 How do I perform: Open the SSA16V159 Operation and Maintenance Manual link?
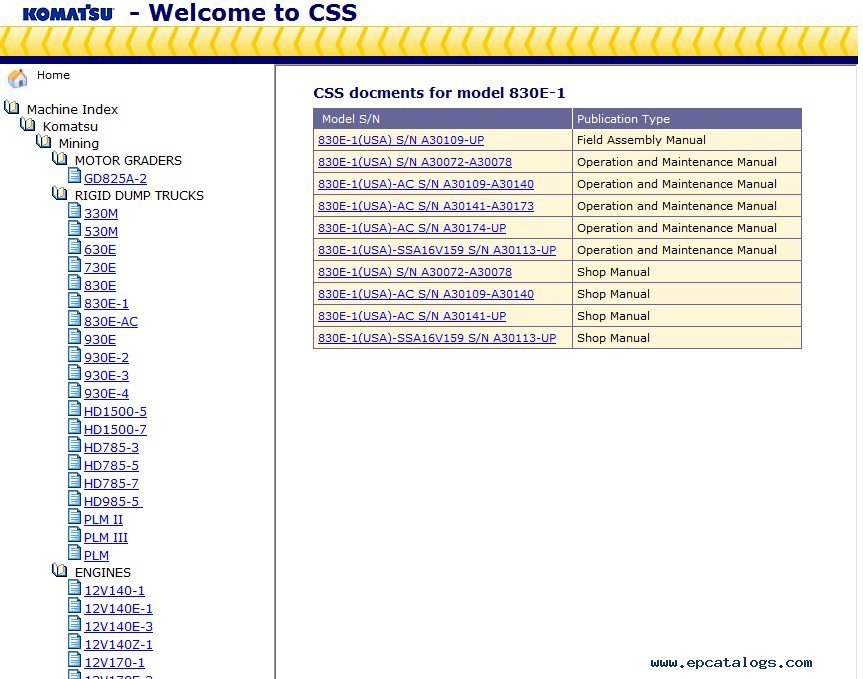point(437,250)
